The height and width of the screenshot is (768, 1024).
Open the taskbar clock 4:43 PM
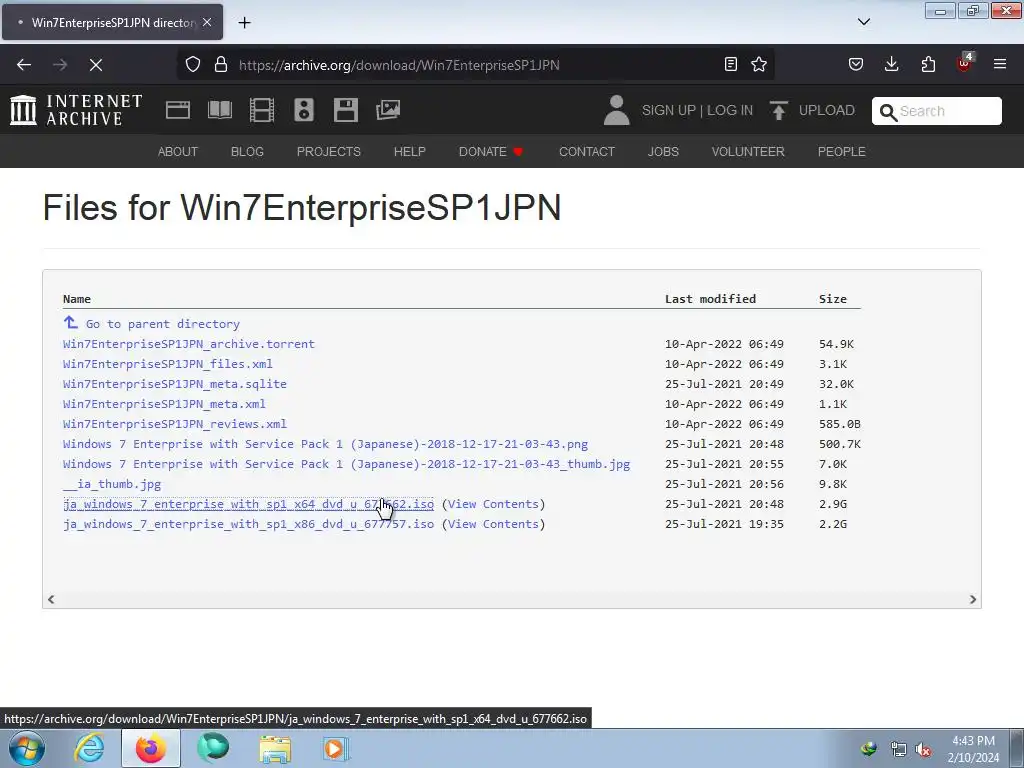[973, 749]
